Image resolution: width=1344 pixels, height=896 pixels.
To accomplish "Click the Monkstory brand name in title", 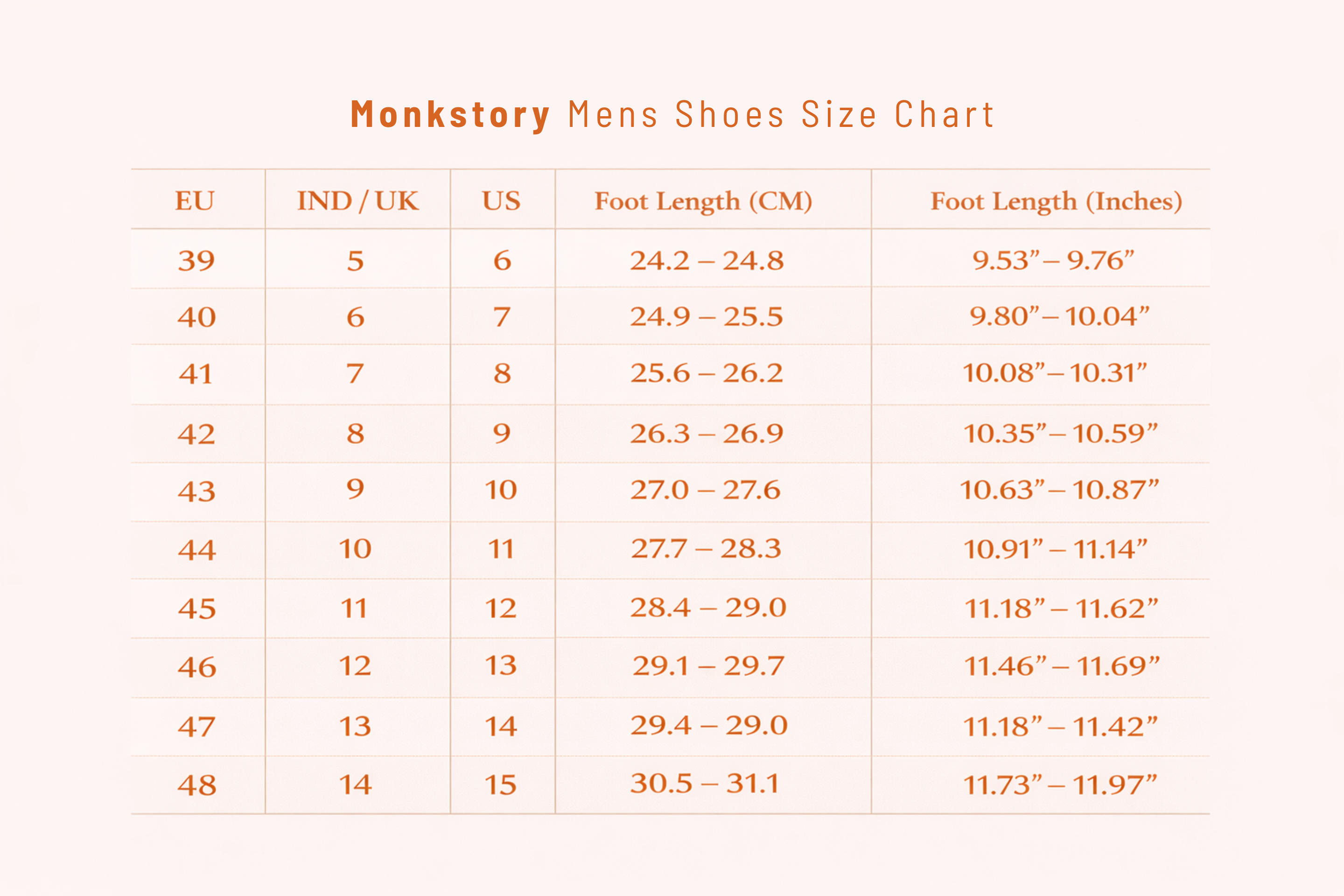I will point(450,115).
